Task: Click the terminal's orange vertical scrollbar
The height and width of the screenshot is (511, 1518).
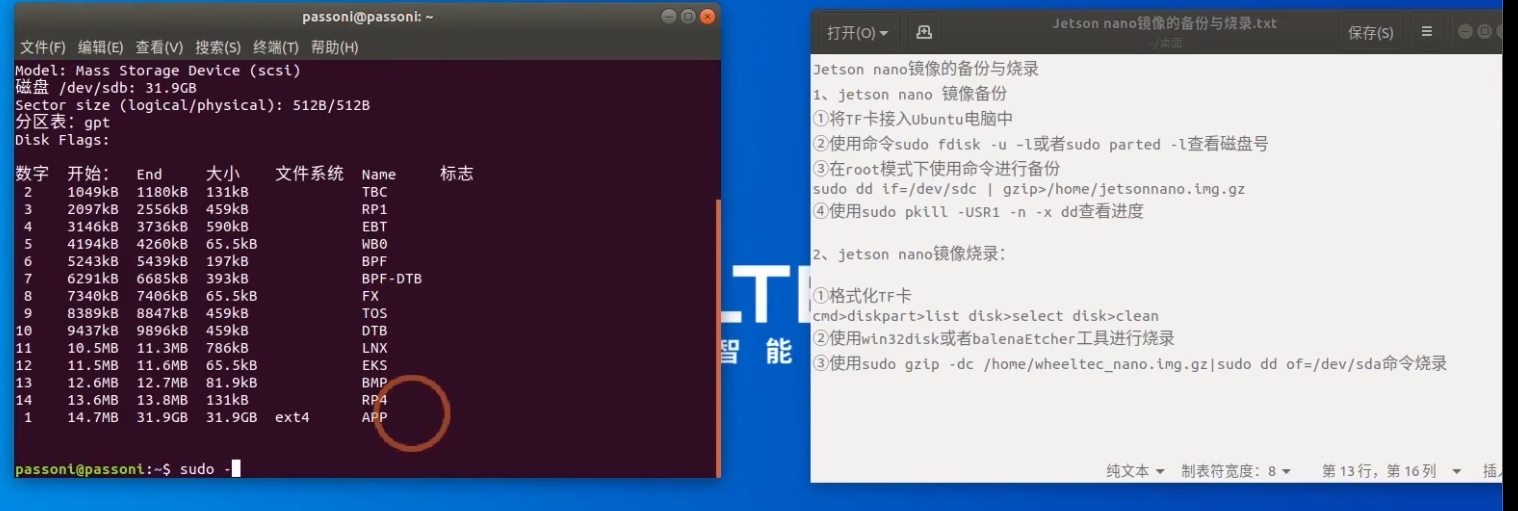Action: pyautogui.click(x=717, y=338)
